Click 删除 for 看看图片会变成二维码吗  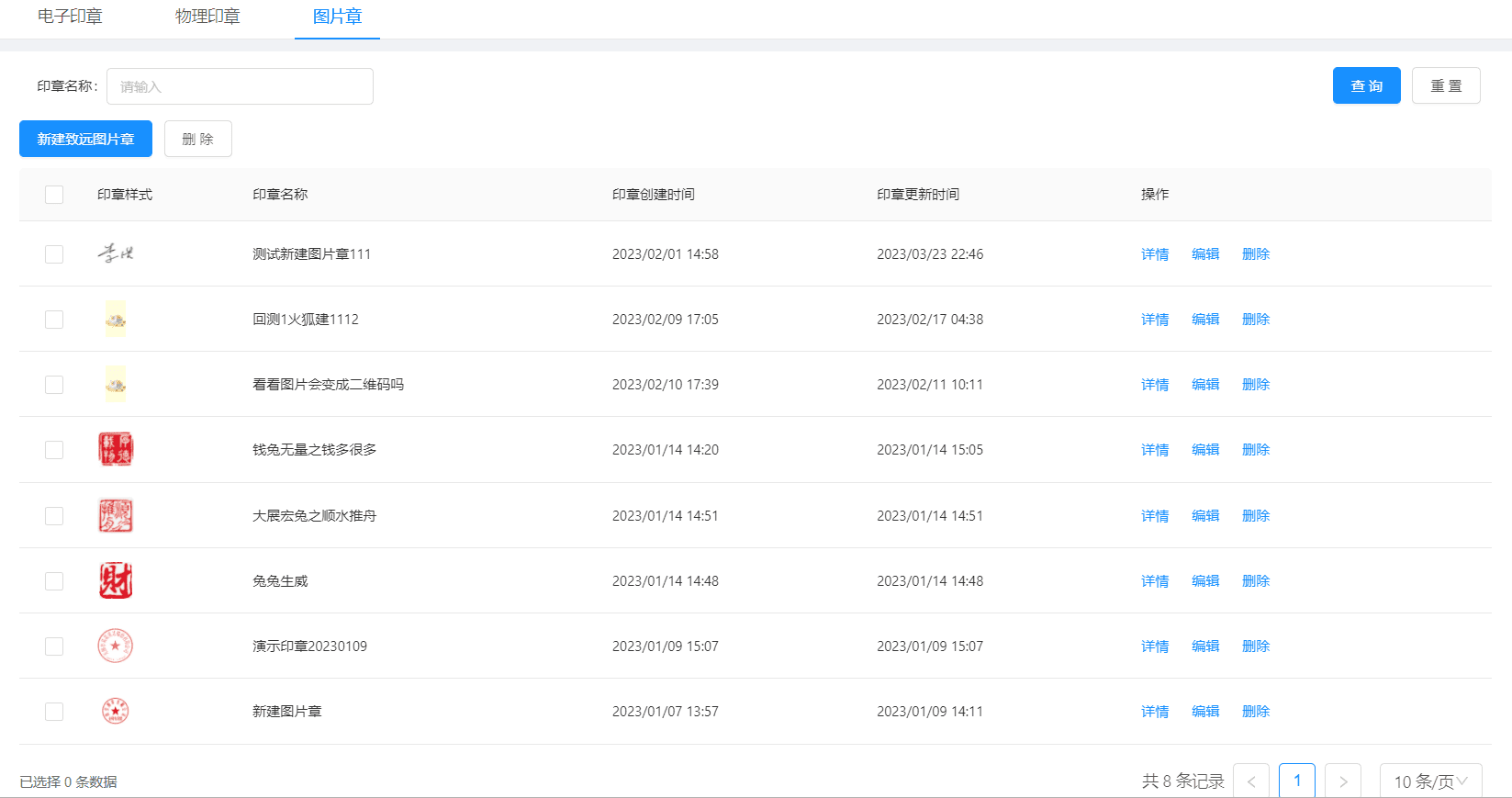pos(1256,385)
